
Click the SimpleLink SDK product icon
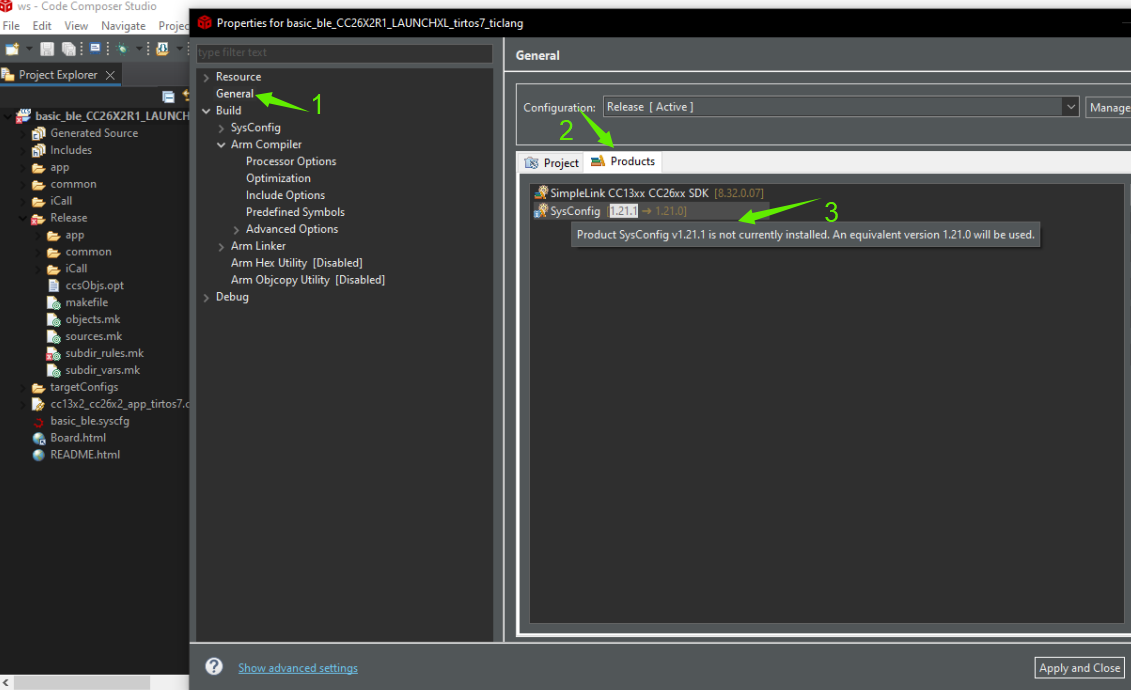540,193
